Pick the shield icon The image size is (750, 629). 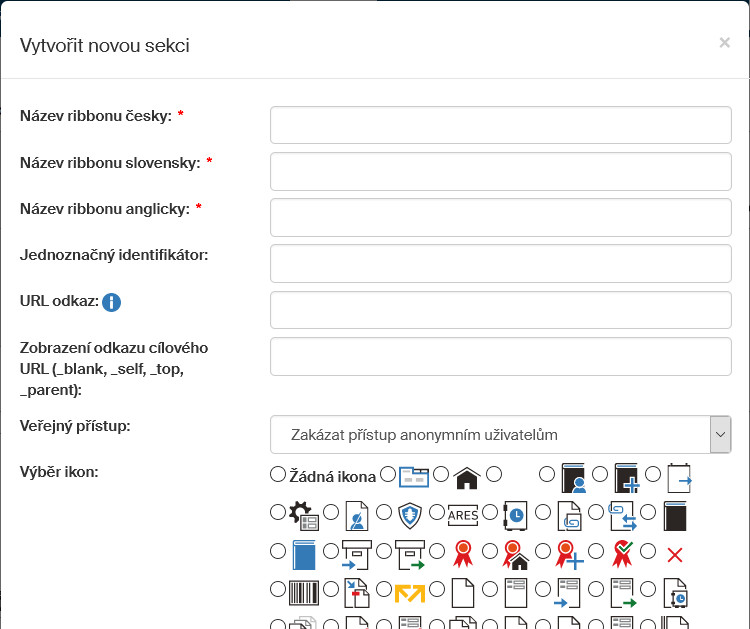(x=411, y=515)
